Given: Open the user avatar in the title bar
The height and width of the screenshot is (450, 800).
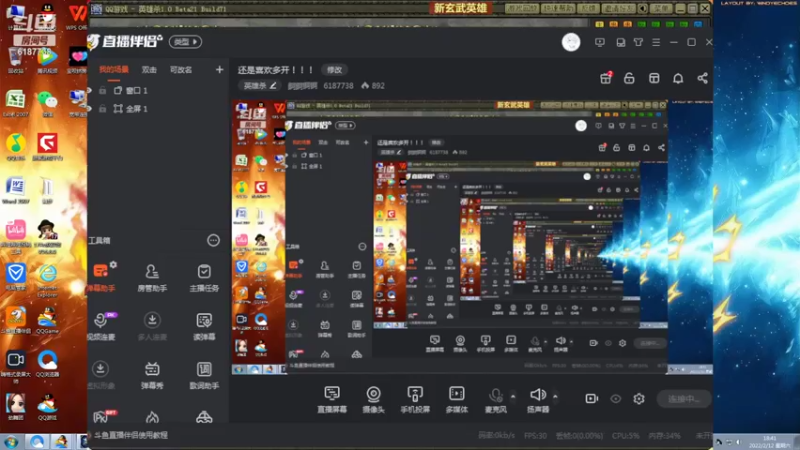Looking at the screenshot, I should (x=571, y=42).
